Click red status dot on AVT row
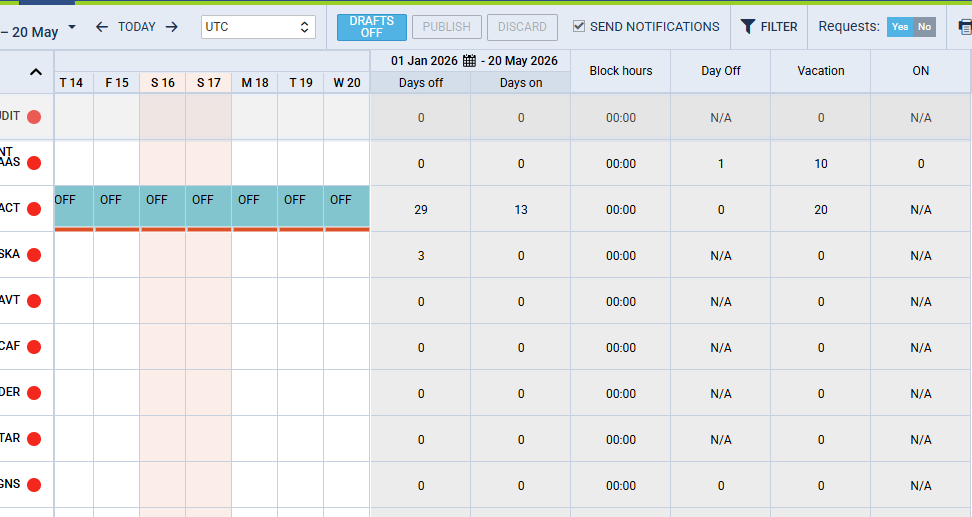 (34, 301)
